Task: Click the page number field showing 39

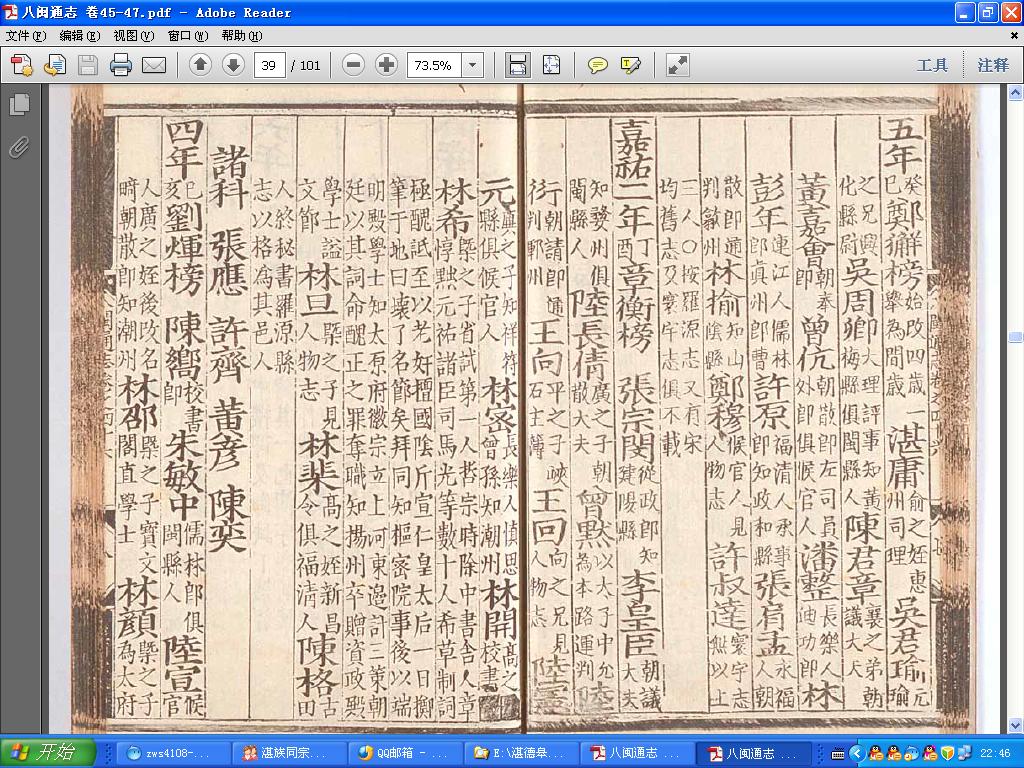Action: click(x=269, y=65)
